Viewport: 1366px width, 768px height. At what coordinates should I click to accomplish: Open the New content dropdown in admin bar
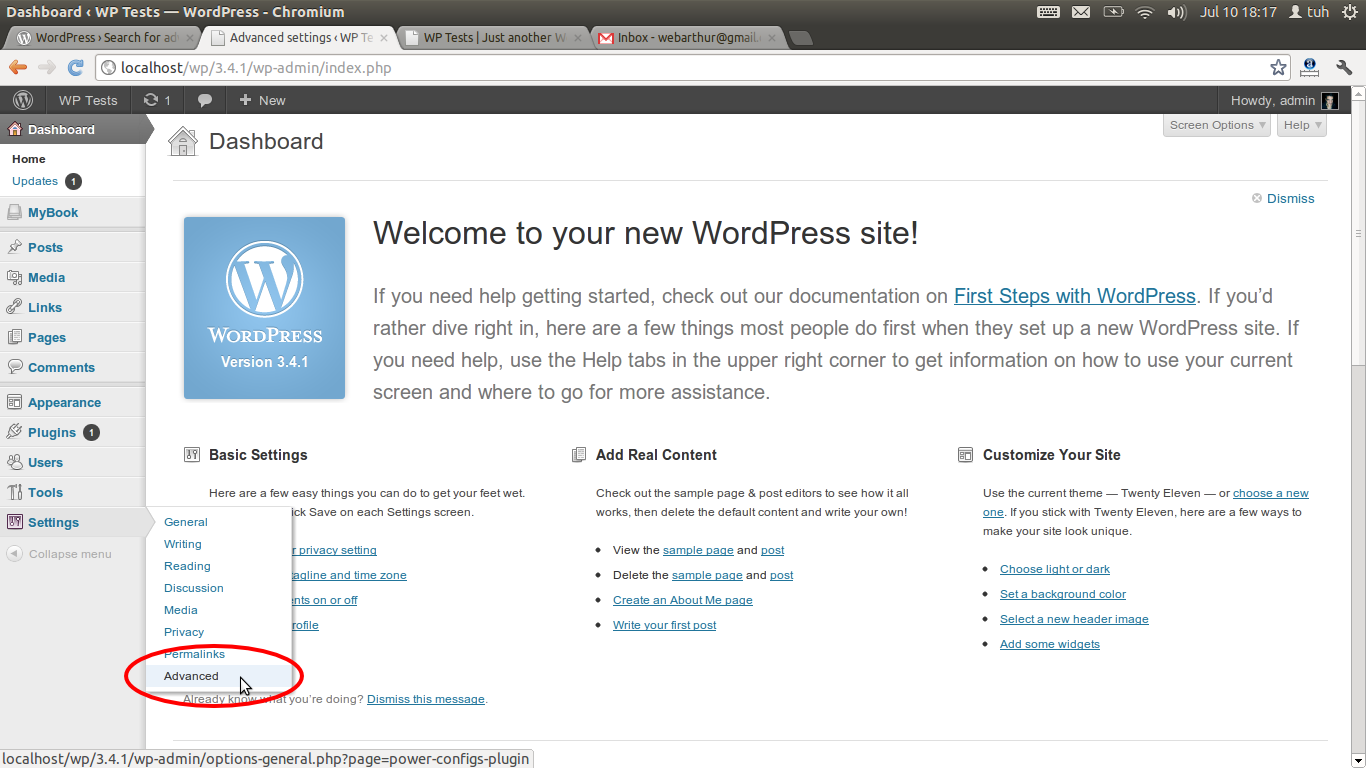click(262, 100)
